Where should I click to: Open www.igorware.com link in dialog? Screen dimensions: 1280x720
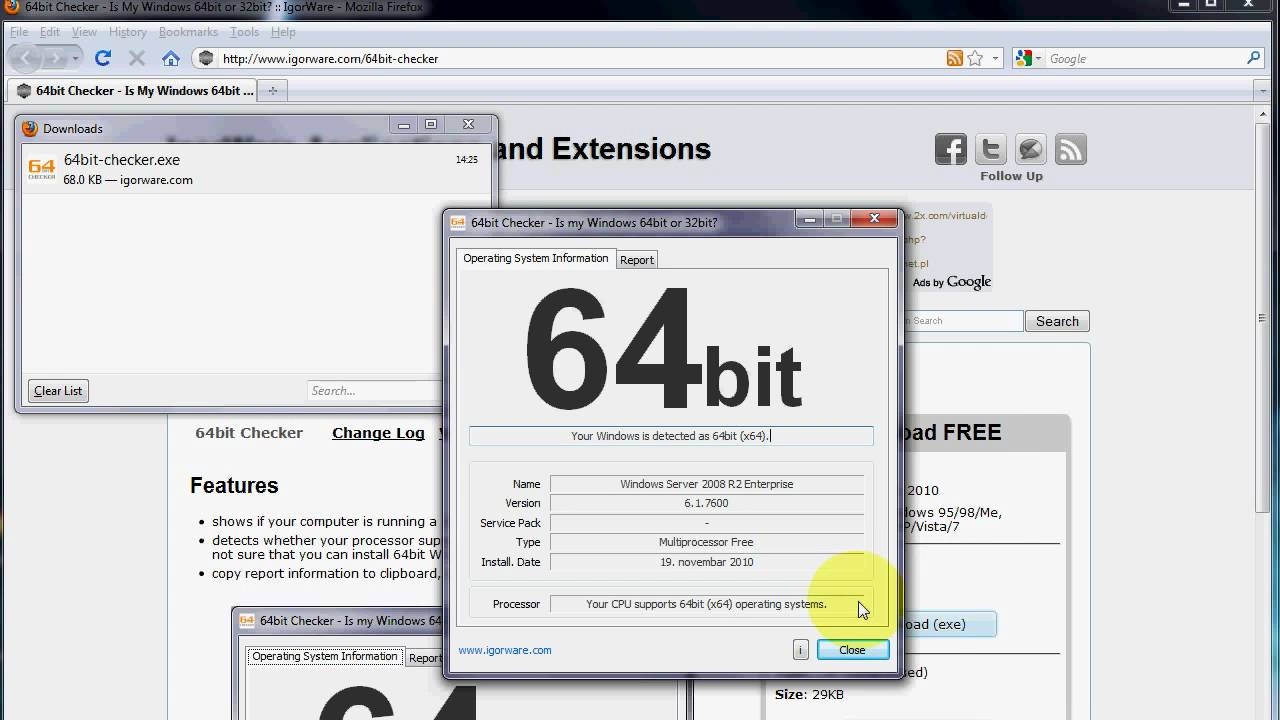(505, 650)
